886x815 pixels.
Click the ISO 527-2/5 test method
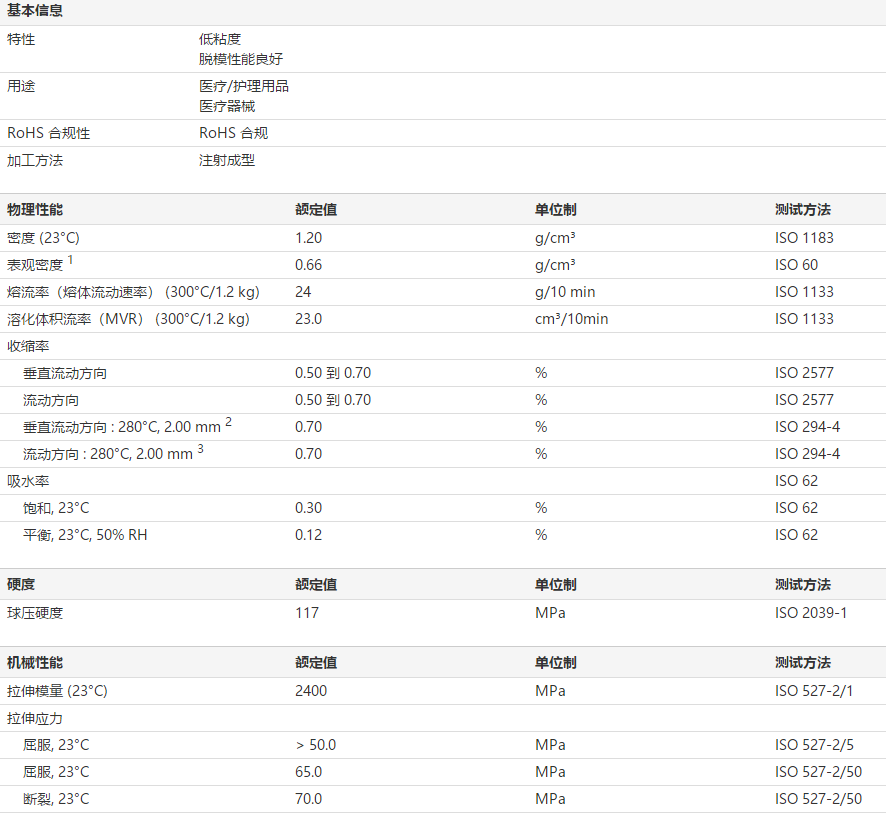coord(814,745)
